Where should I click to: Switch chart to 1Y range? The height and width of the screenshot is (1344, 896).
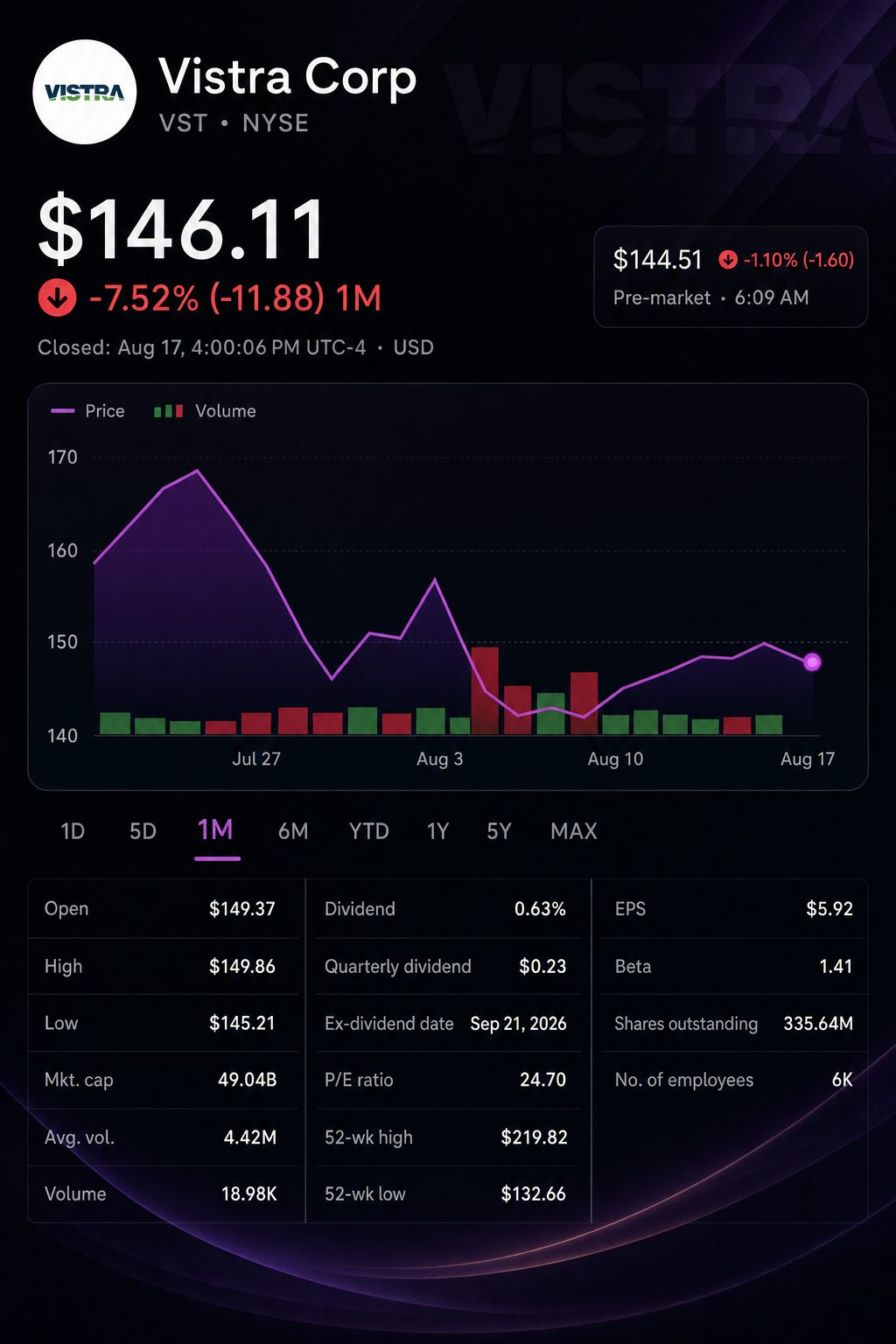(x=437, y=831)
